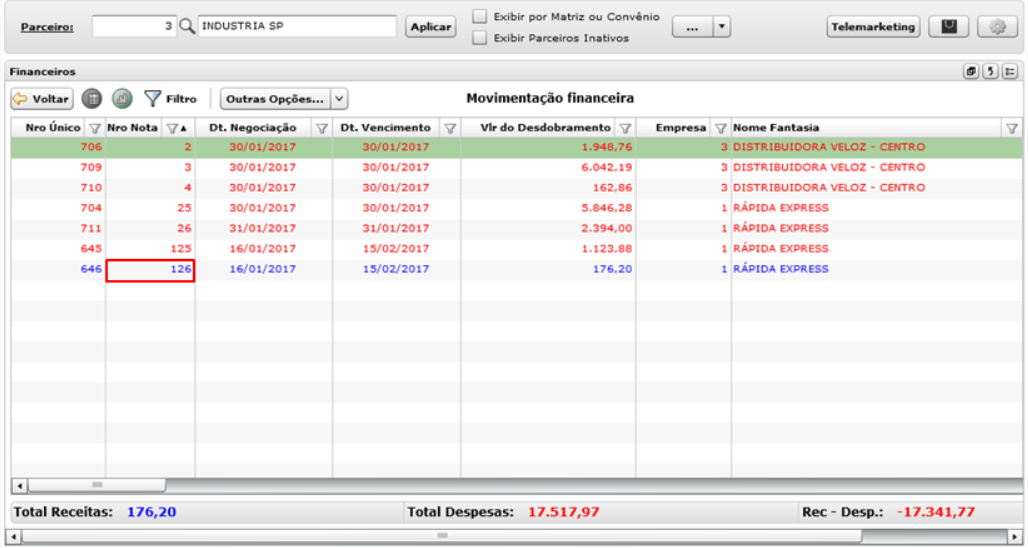Sort by the Vlr do Desdobramento header
The image size is (1028, 548).
coord(545,128)
